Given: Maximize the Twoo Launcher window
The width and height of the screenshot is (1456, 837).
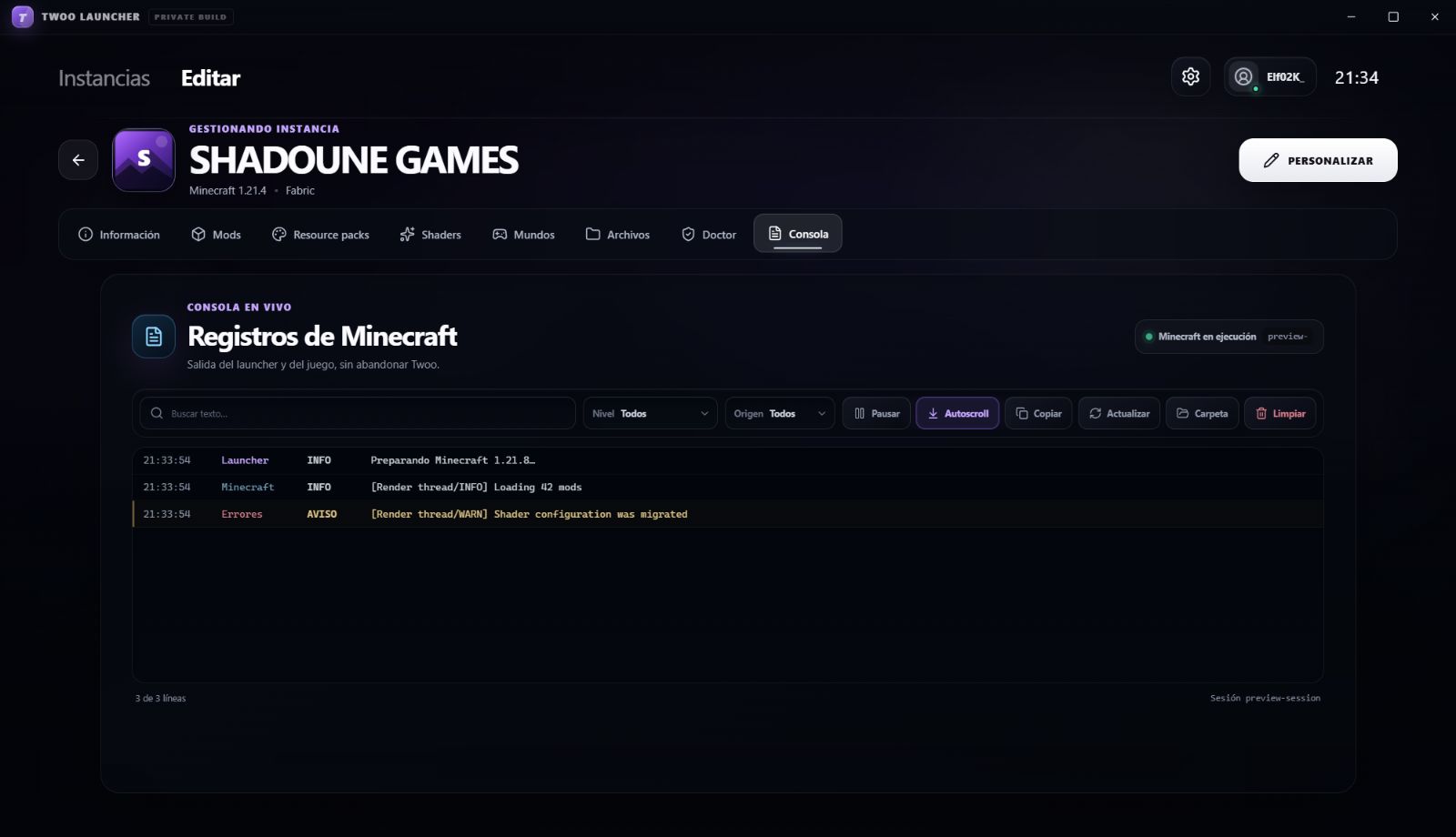Looking at the screenshot, I should coord(1393,16).
